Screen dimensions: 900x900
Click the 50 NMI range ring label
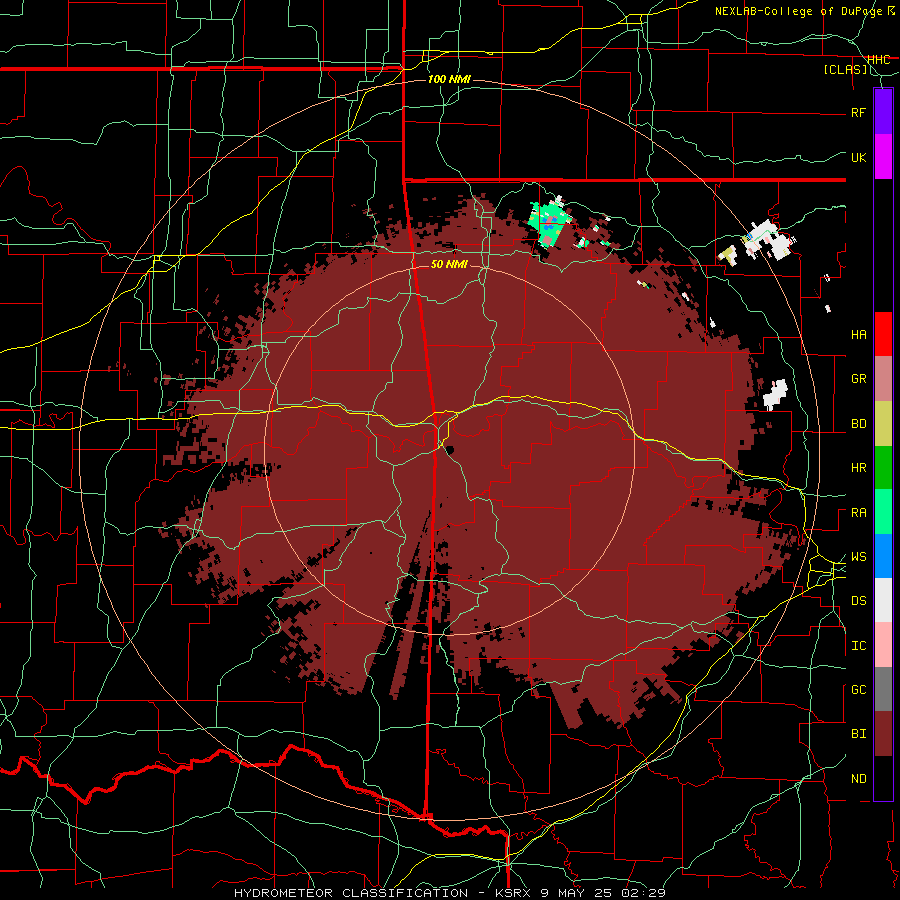[x=449, y=265]
